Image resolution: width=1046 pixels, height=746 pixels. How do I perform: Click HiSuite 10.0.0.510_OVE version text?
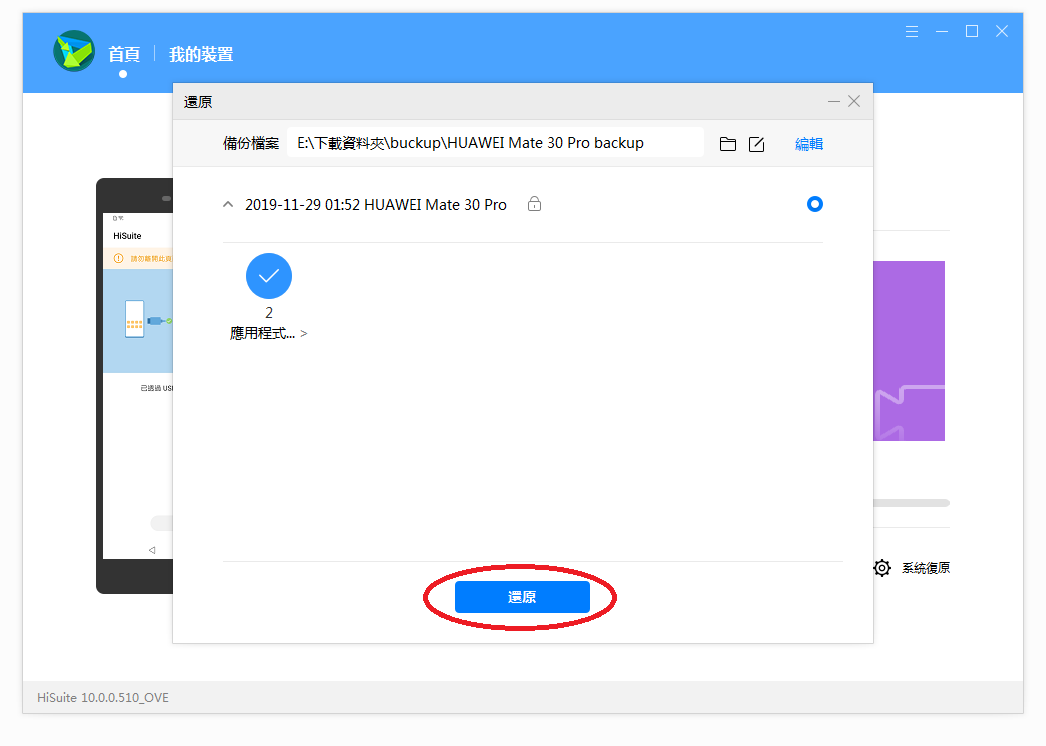[x=103, y=698]
